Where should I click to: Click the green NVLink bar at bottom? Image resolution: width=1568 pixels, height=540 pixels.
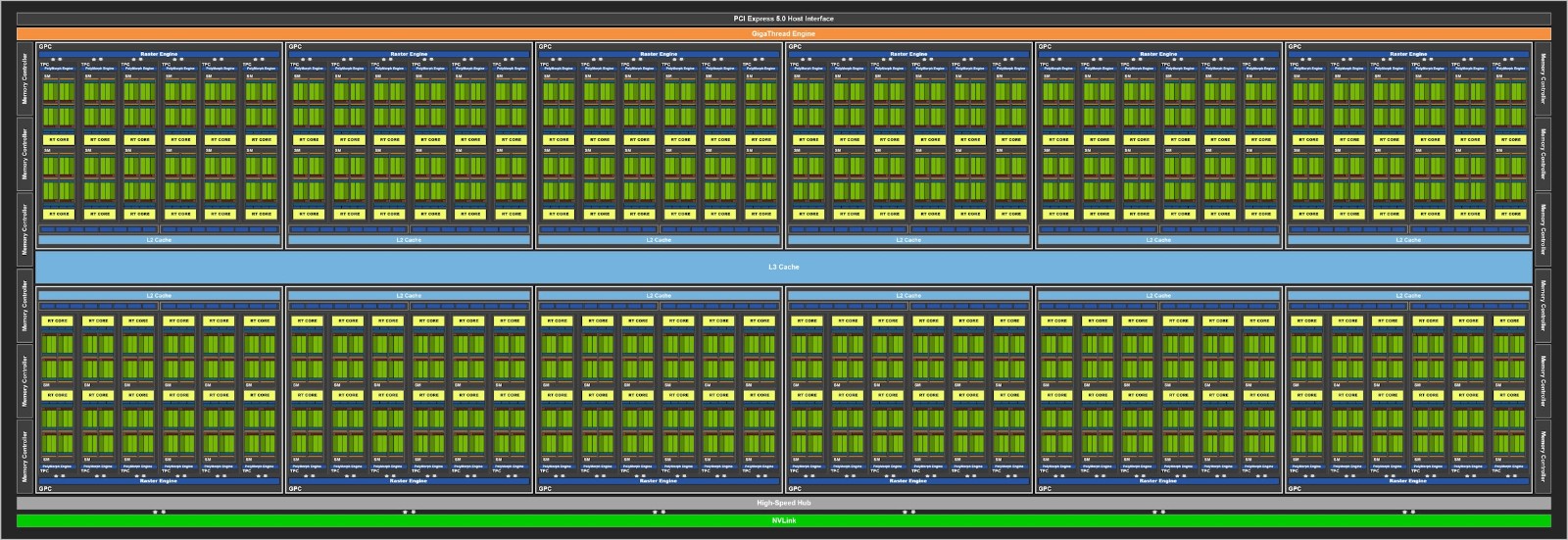pyautogui.click(x=783, y=520)
